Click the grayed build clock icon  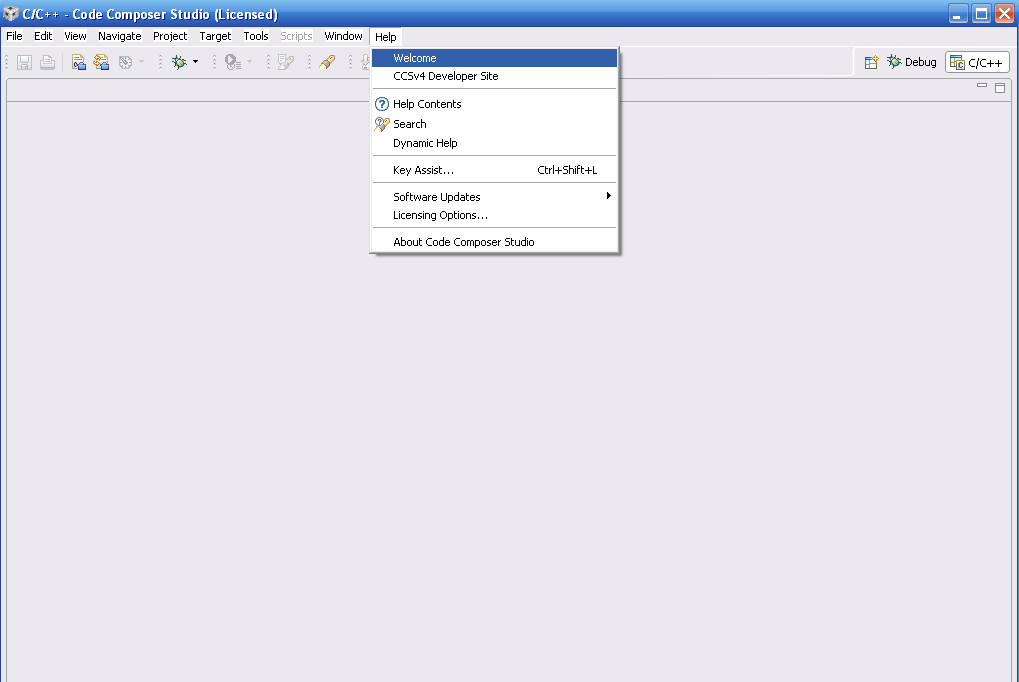(x=125, y=62)
